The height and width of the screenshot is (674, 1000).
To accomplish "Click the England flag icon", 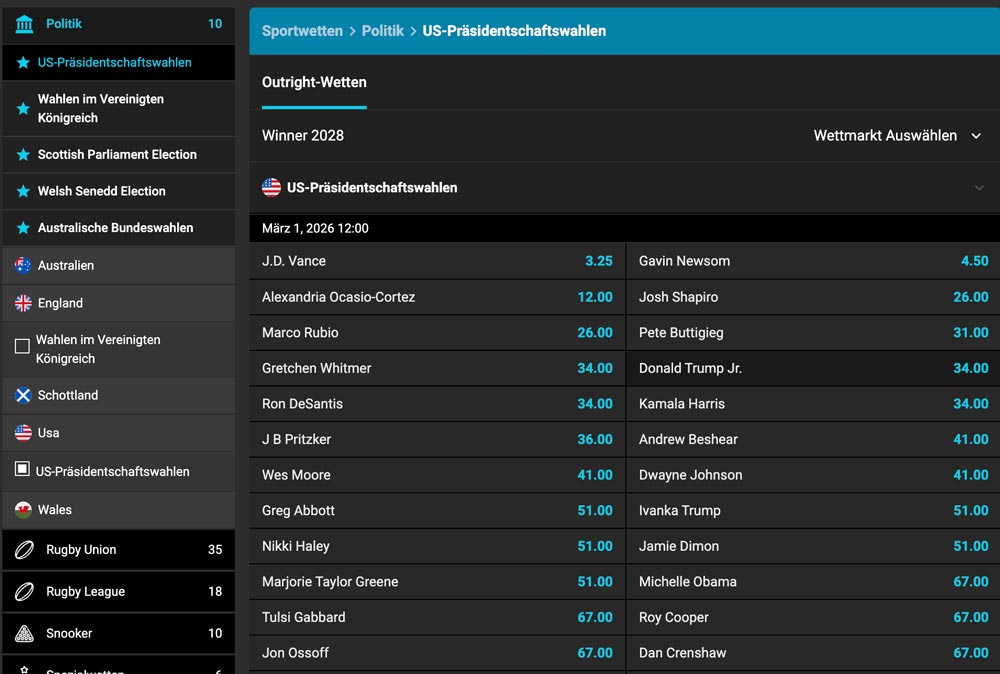I will click(23, 303).
